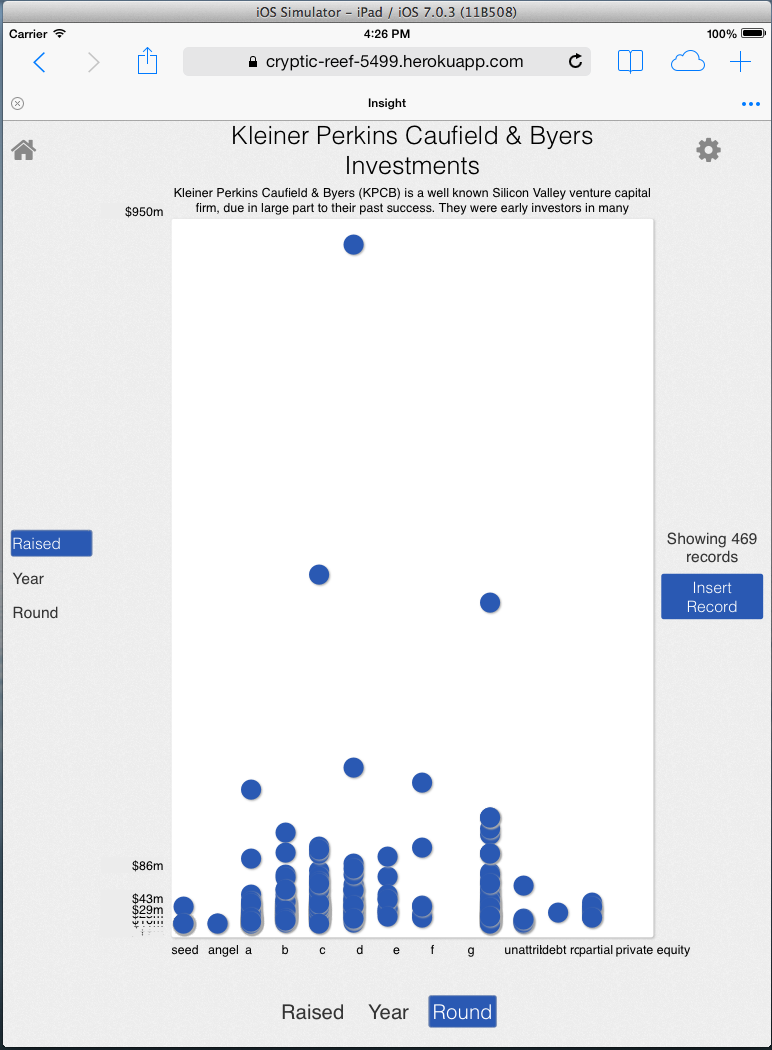Image resolution: width=772 pixels, height=1050 pixels.
Task: Open settings via gear icon
Action: (708, 150)
